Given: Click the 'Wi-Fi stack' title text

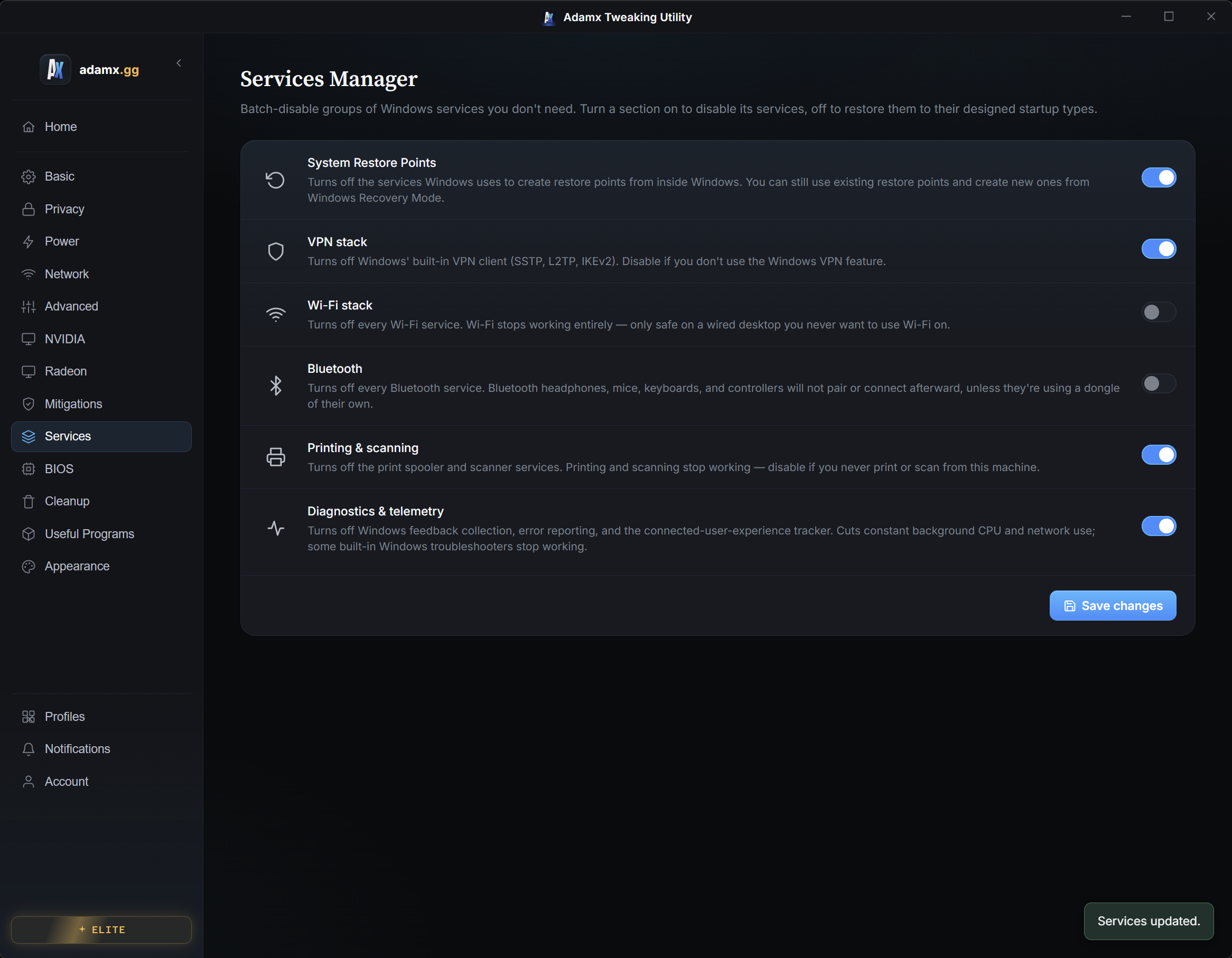Looking at the screenshot, I should click(x=340, y=305).
